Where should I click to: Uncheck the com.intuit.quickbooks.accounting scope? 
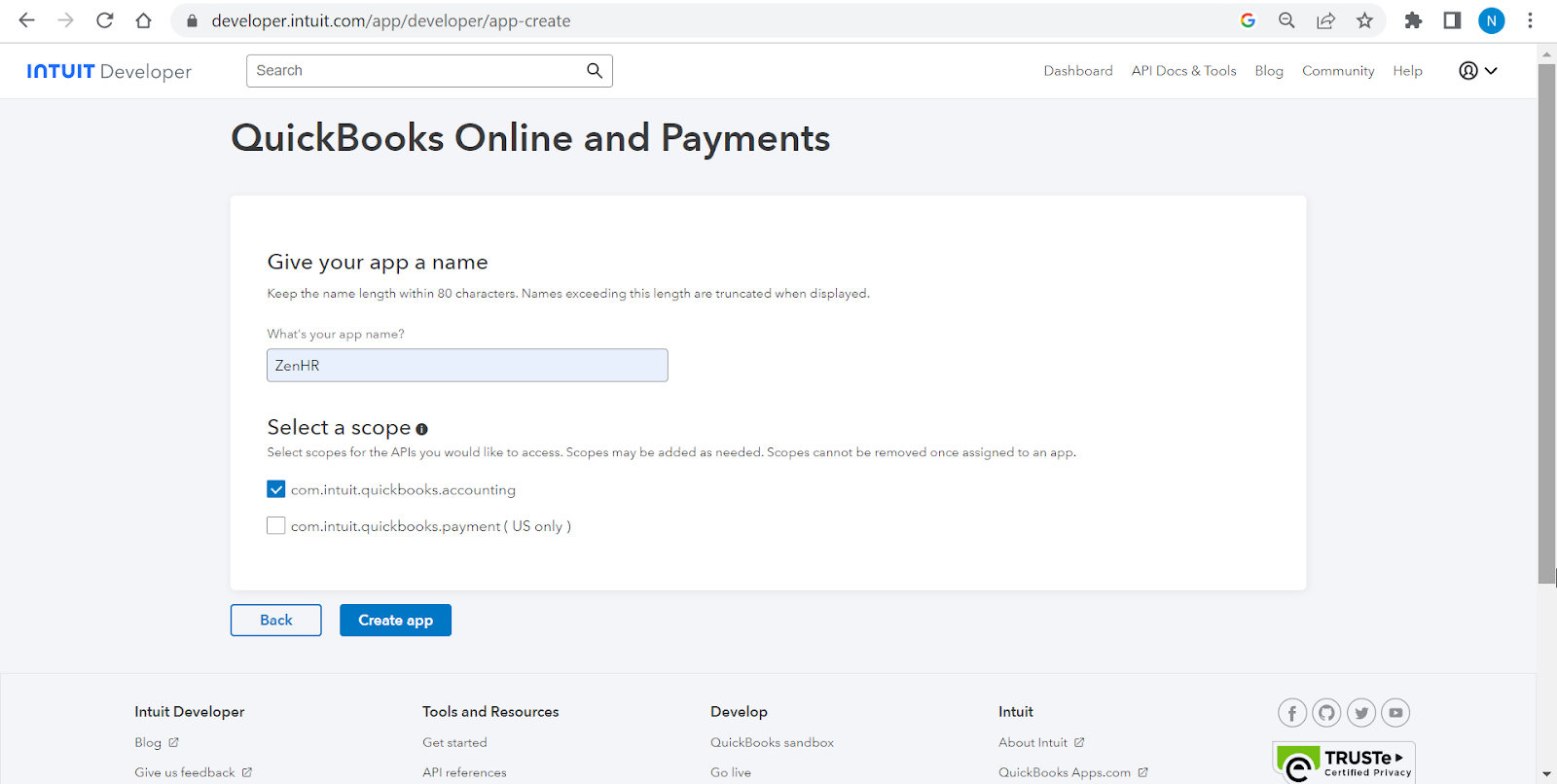click(276, 489)
